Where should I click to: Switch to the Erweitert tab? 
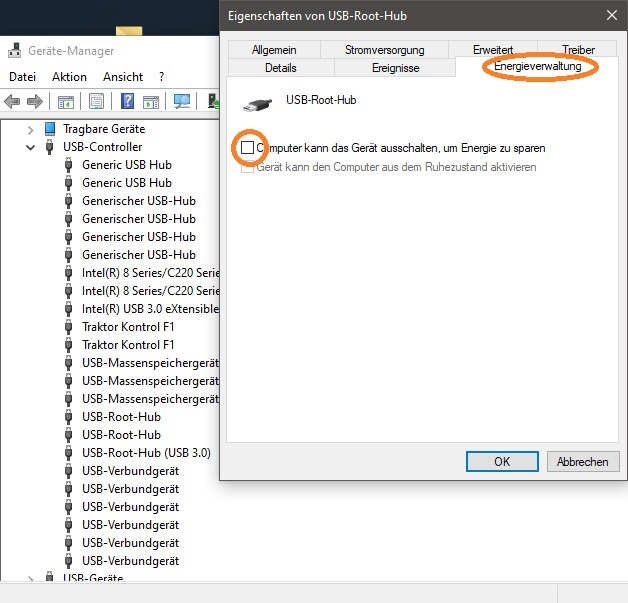493,50
